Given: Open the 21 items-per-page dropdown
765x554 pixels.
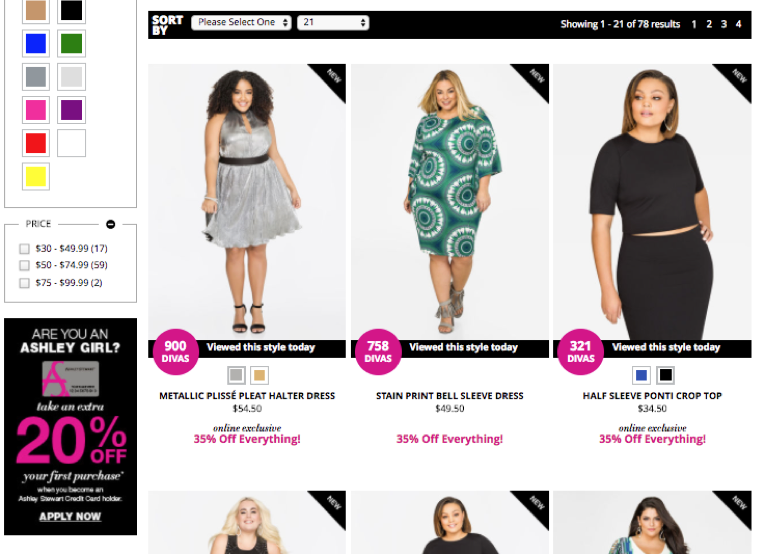Looking at the screenshot, I should (x=333, y=22).
